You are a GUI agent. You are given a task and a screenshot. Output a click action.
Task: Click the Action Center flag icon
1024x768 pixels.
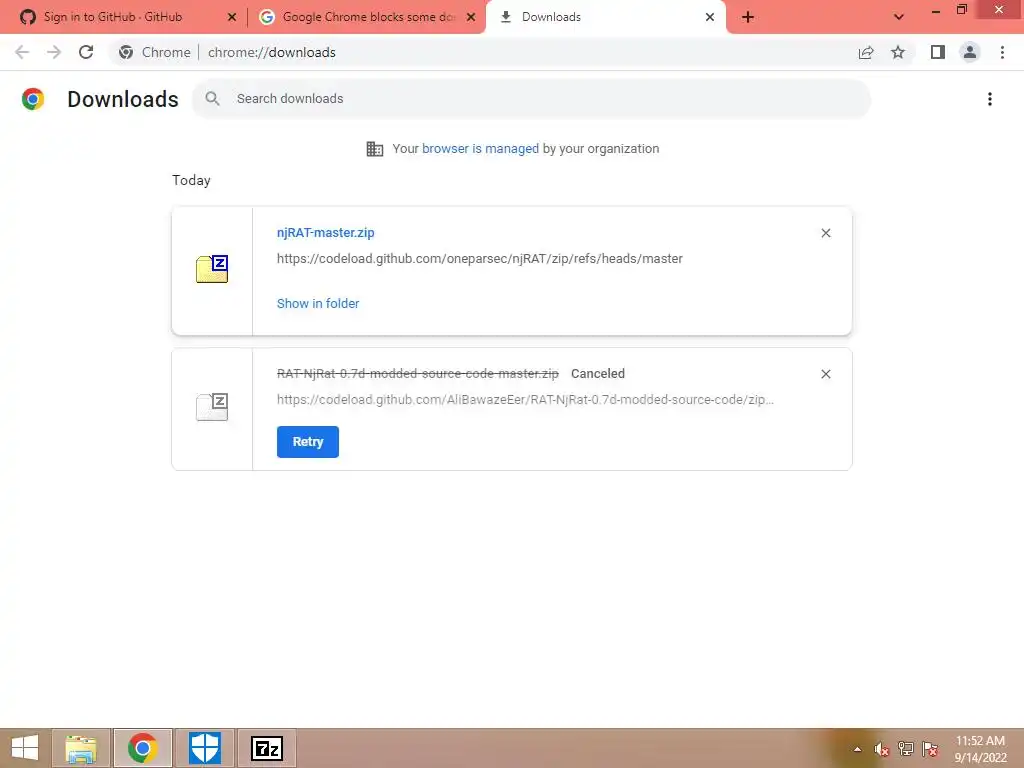click(929, 749)
